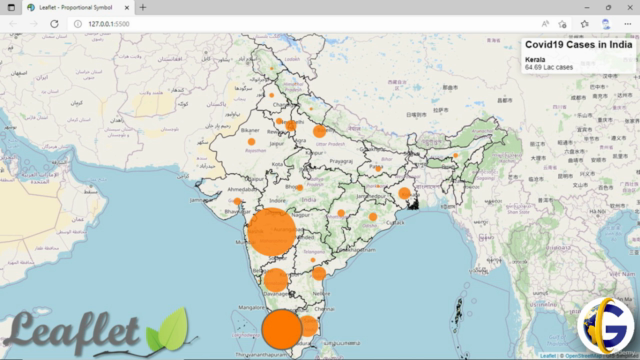Click the read aloud icon
The image size is (640, 360).
pos(545,24)
